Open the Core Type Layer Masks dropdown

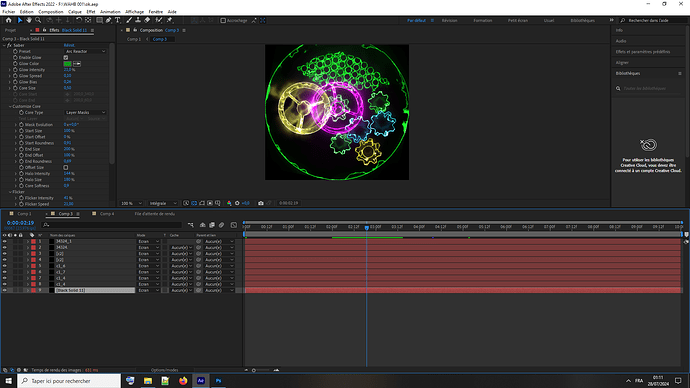85,113
